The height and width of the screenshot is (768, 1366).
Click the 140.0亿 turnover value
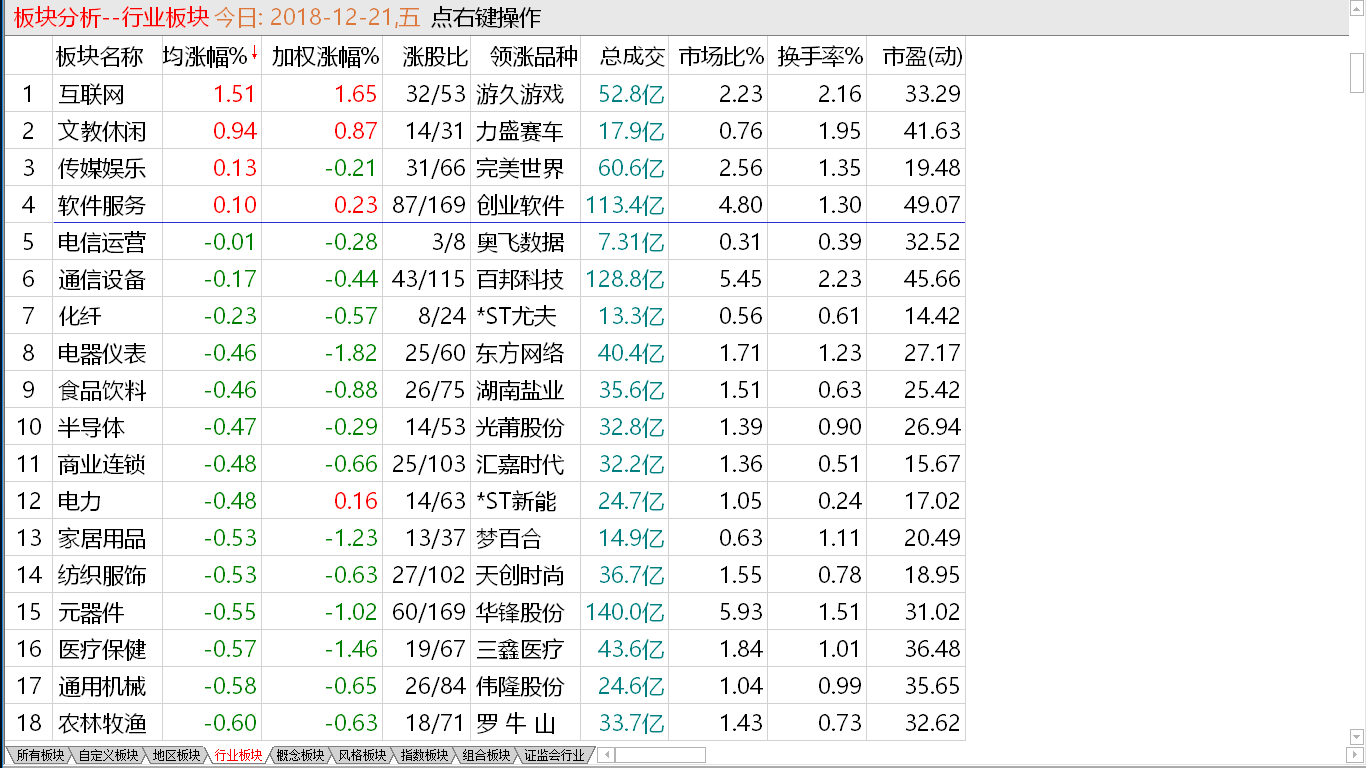pyautogui.click(x=626, y=612)
